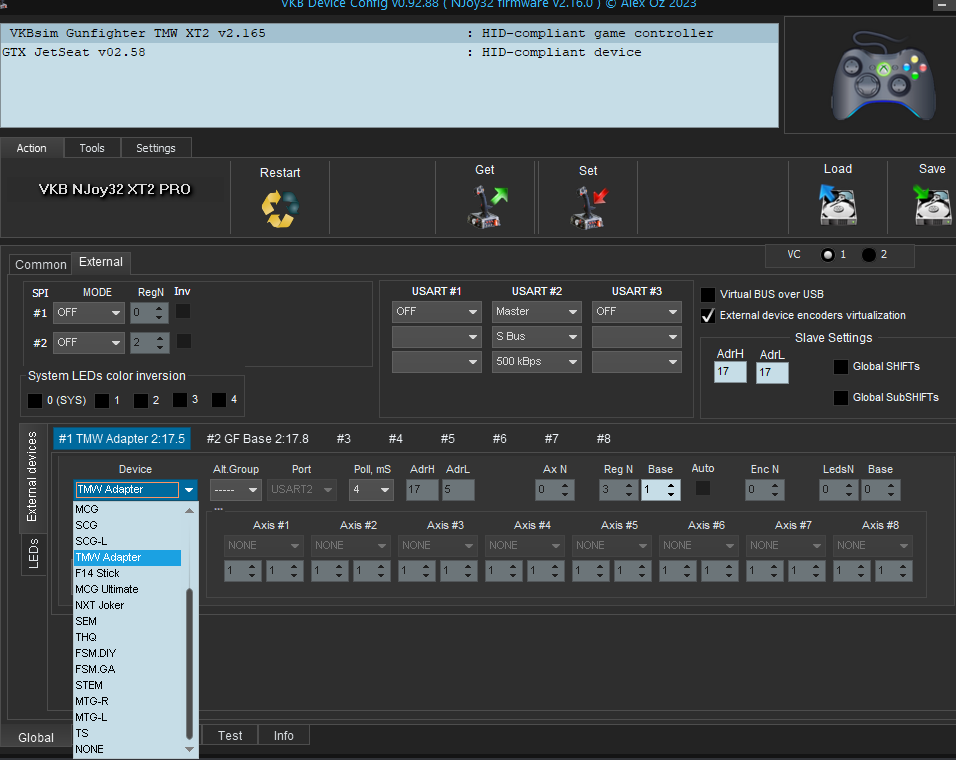Click the SPI #1 RegN stepper

pyautogui.click(x=150, y=313)
